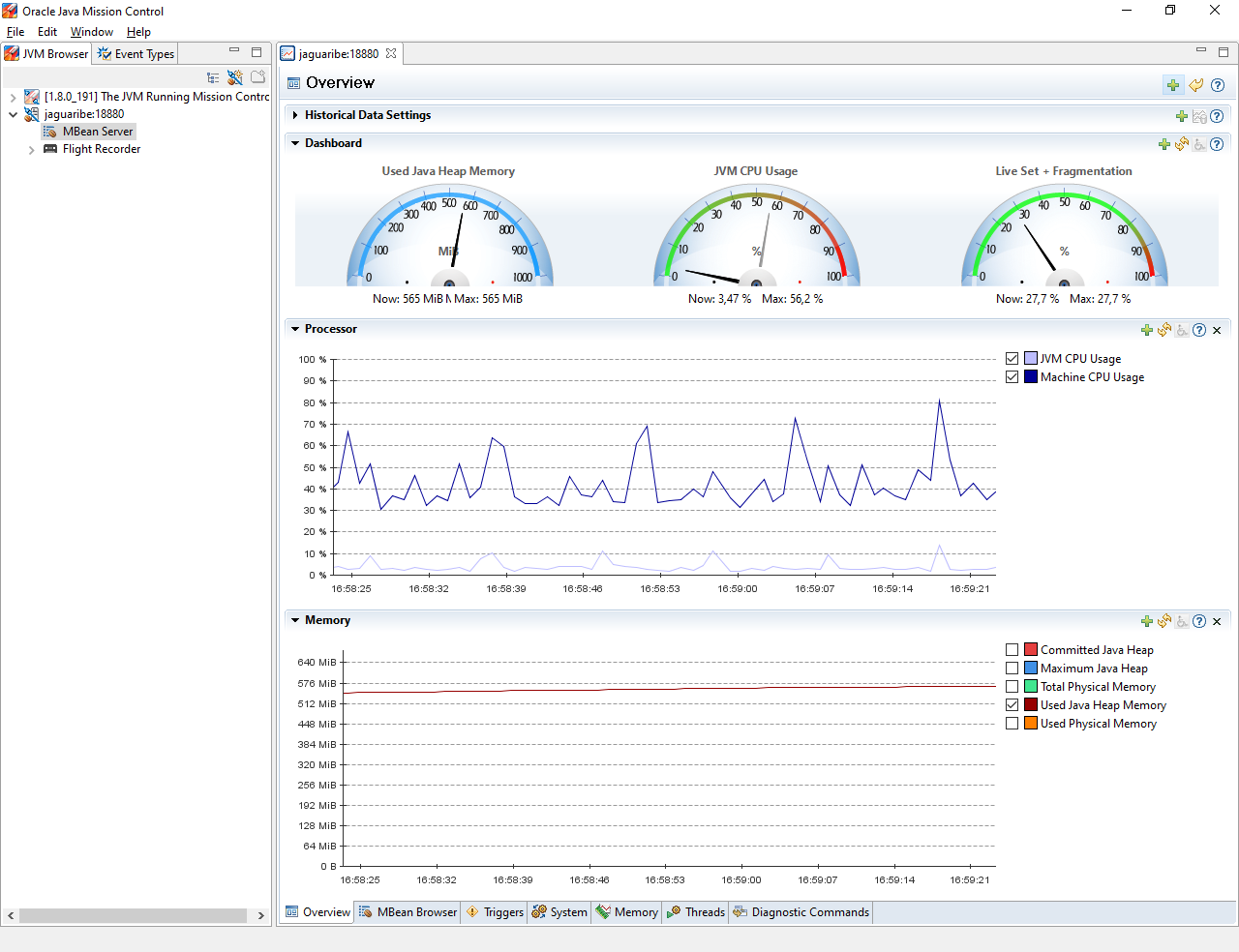This screenshot has height=952, width=1239.
Task: Close the Memory panel
Action: pyautogui.click(x=1216, y=620)
